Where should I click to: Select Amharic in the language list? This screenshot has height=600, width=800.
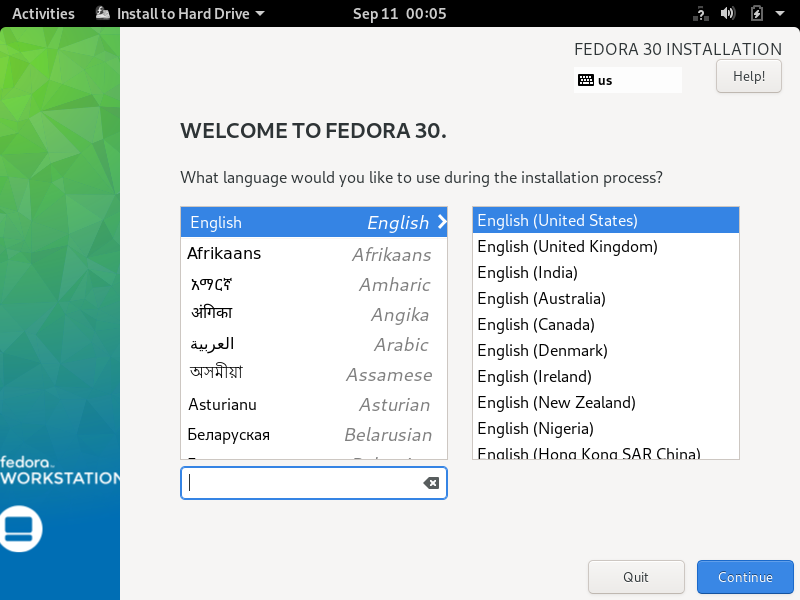tap(314, 284)
